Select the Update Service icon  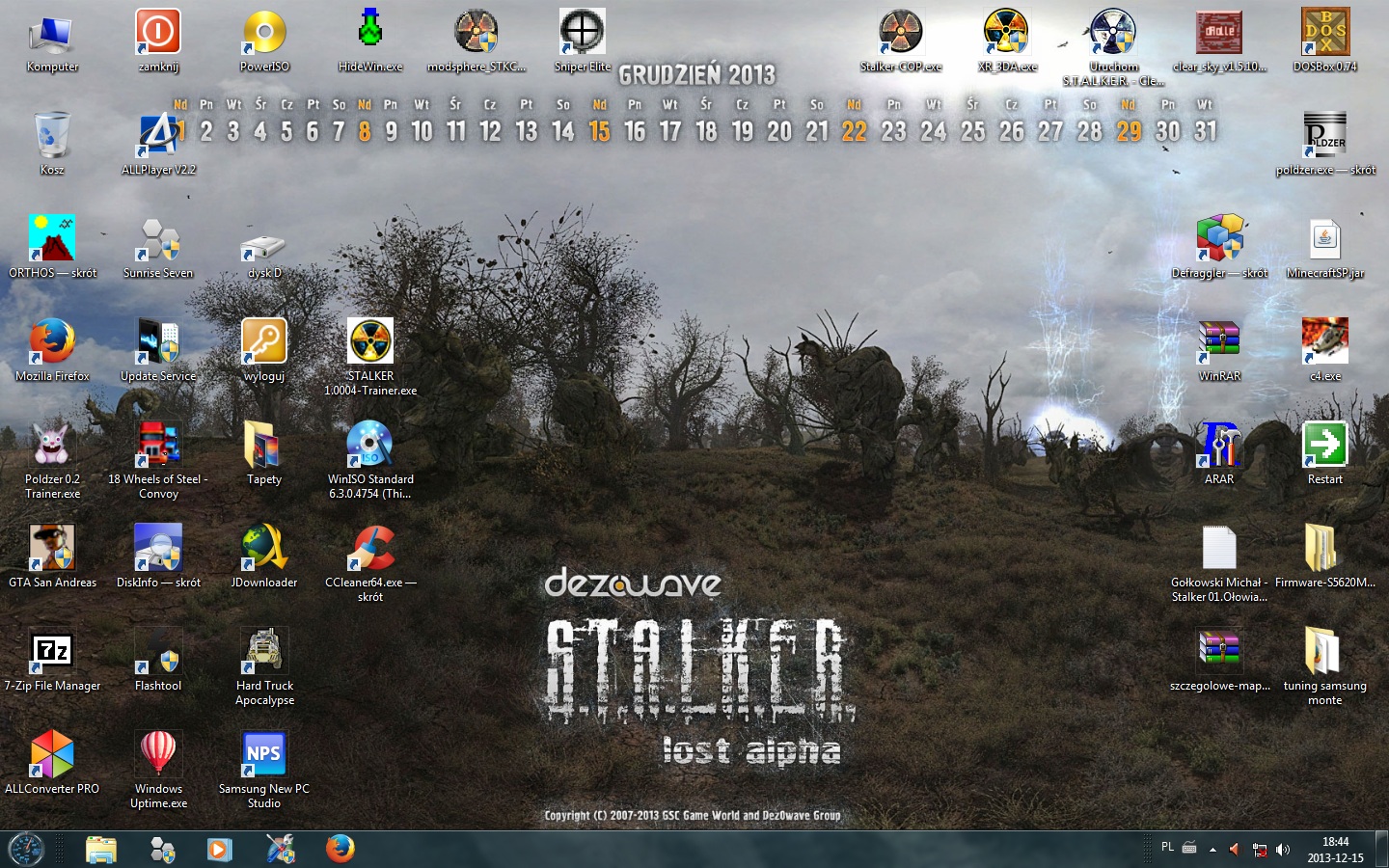click(x=158, y=351)
